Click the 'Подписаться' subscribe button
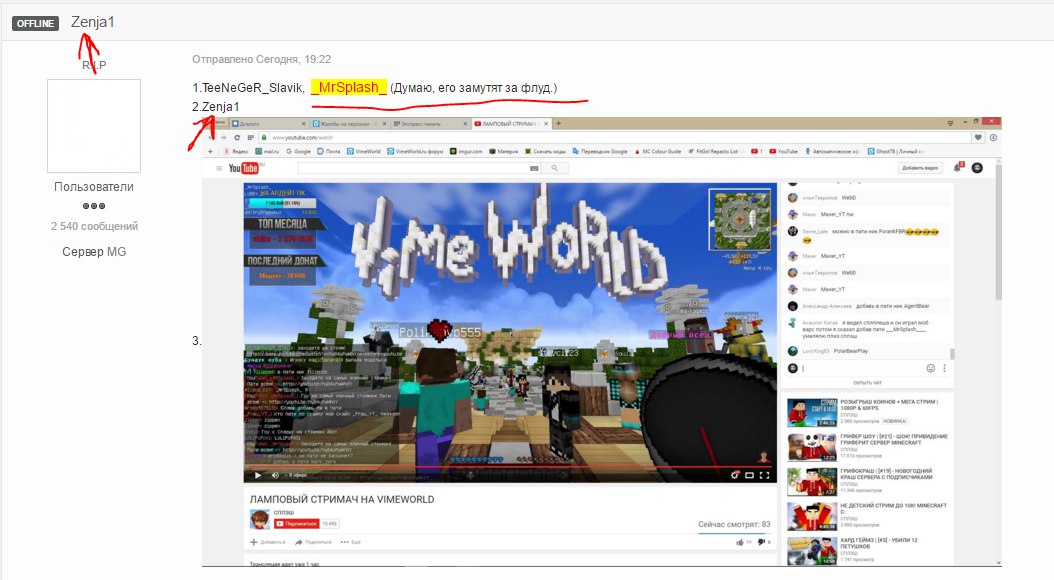The width and height of the screenshot is (1054, 580). (296, 524)
